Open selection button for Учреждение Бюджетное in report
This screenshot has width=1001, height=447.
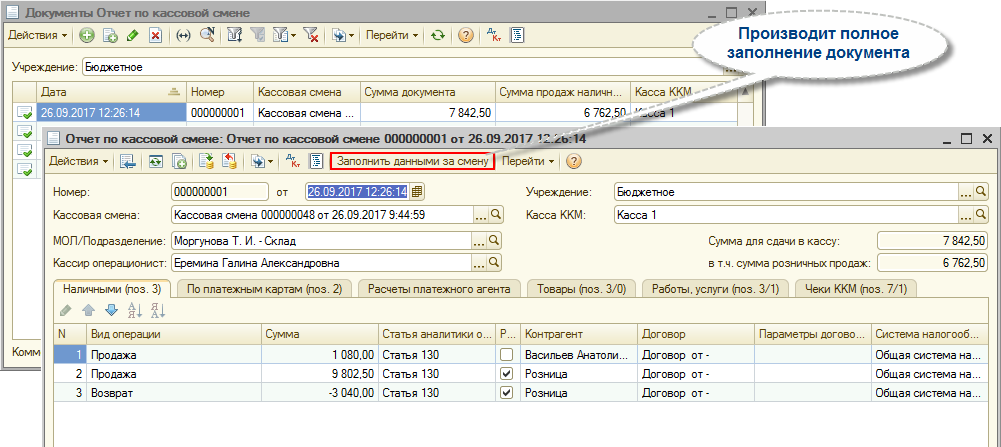[966, 192]
